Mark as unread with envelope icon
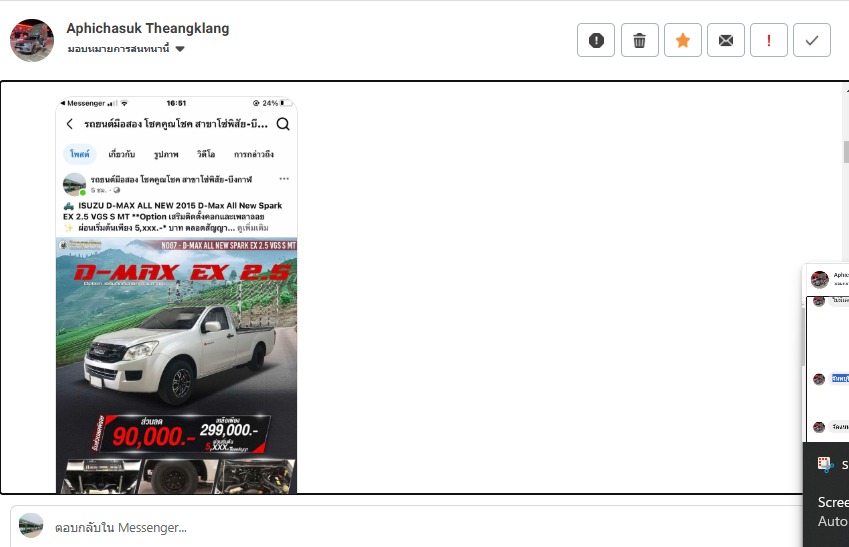 point(726,40)
